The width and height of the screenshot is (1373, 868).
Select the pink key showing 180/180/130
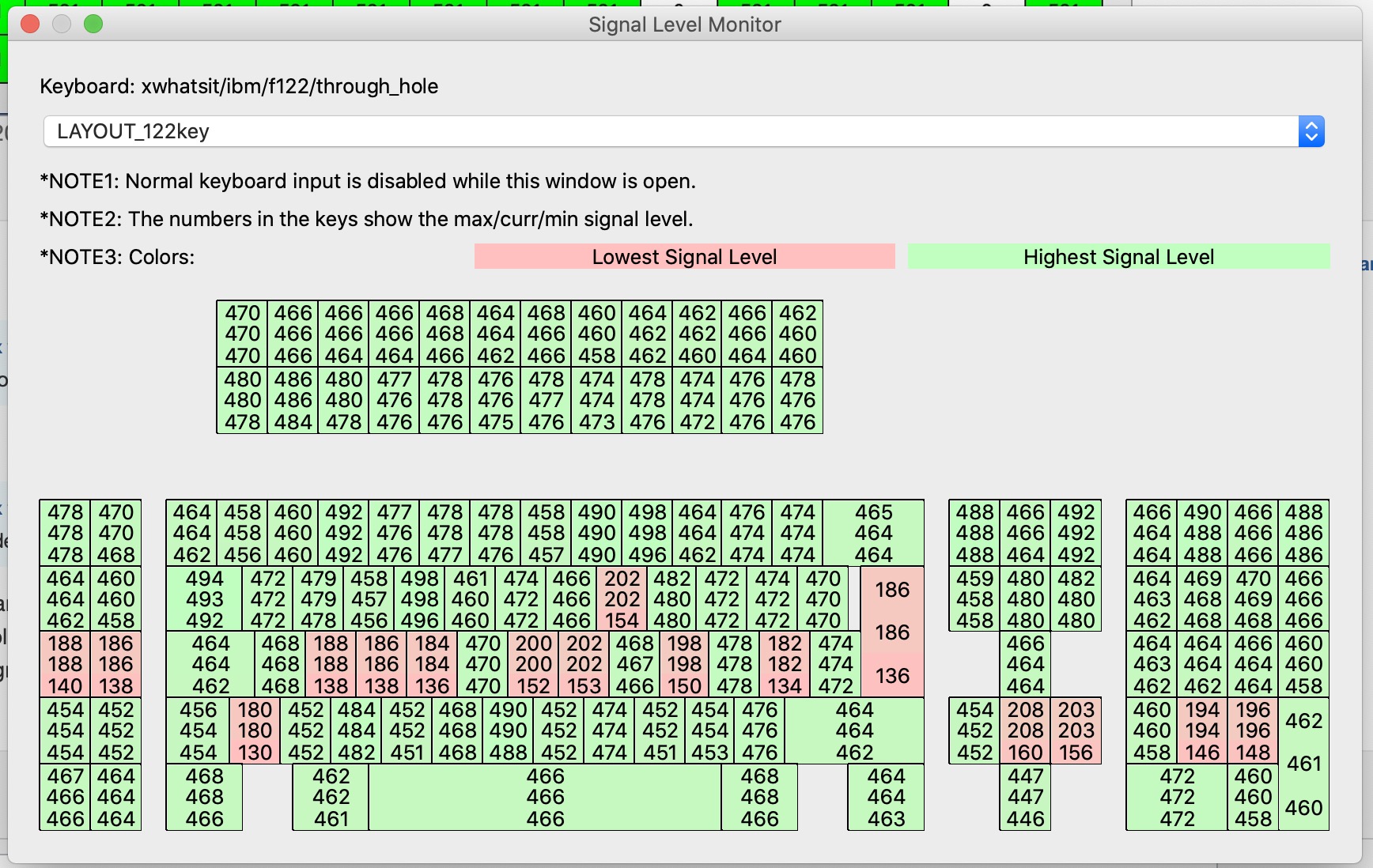click(255, 731)
